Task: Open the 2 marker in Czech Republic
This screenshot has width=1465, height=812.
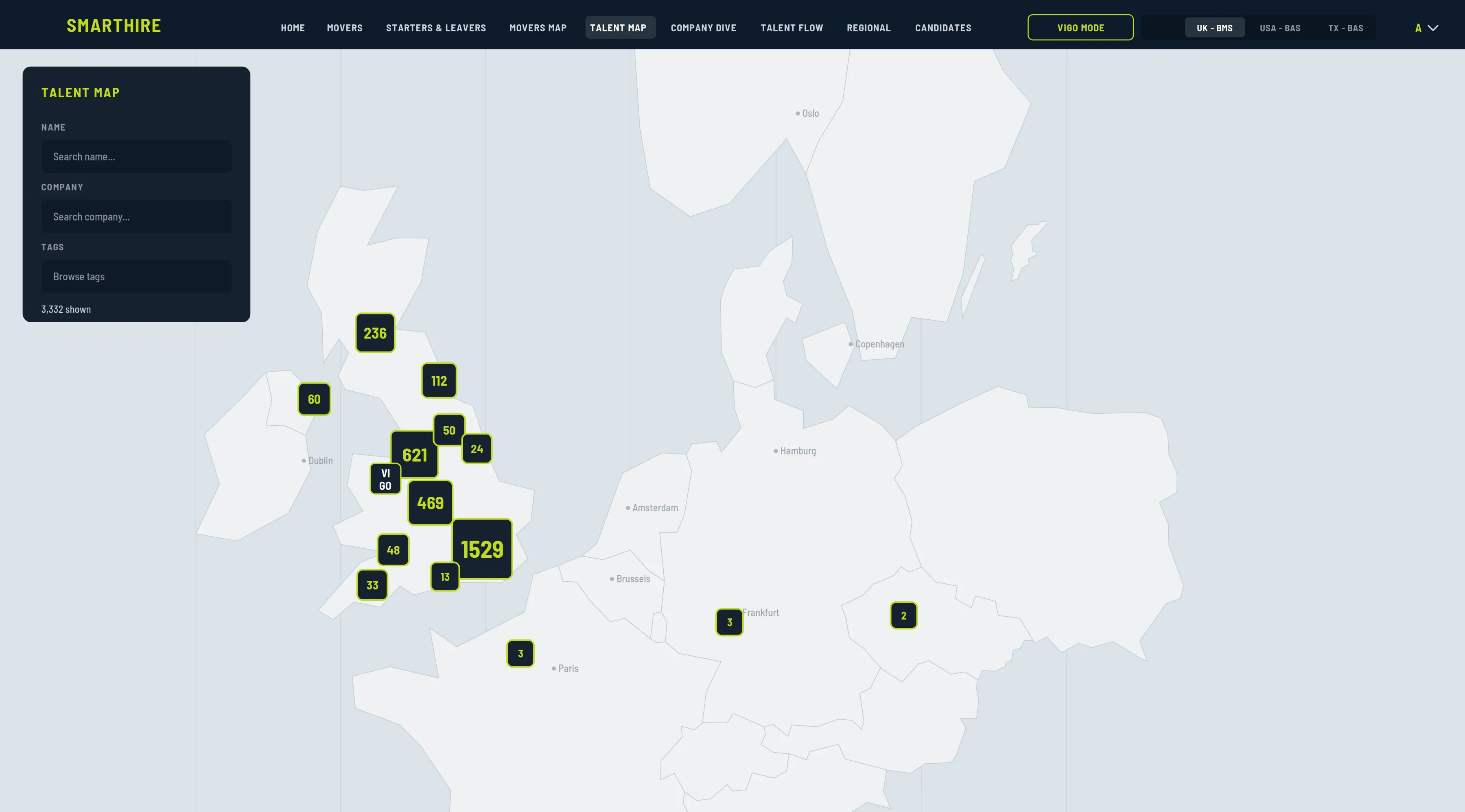Action: coord(904,616)
